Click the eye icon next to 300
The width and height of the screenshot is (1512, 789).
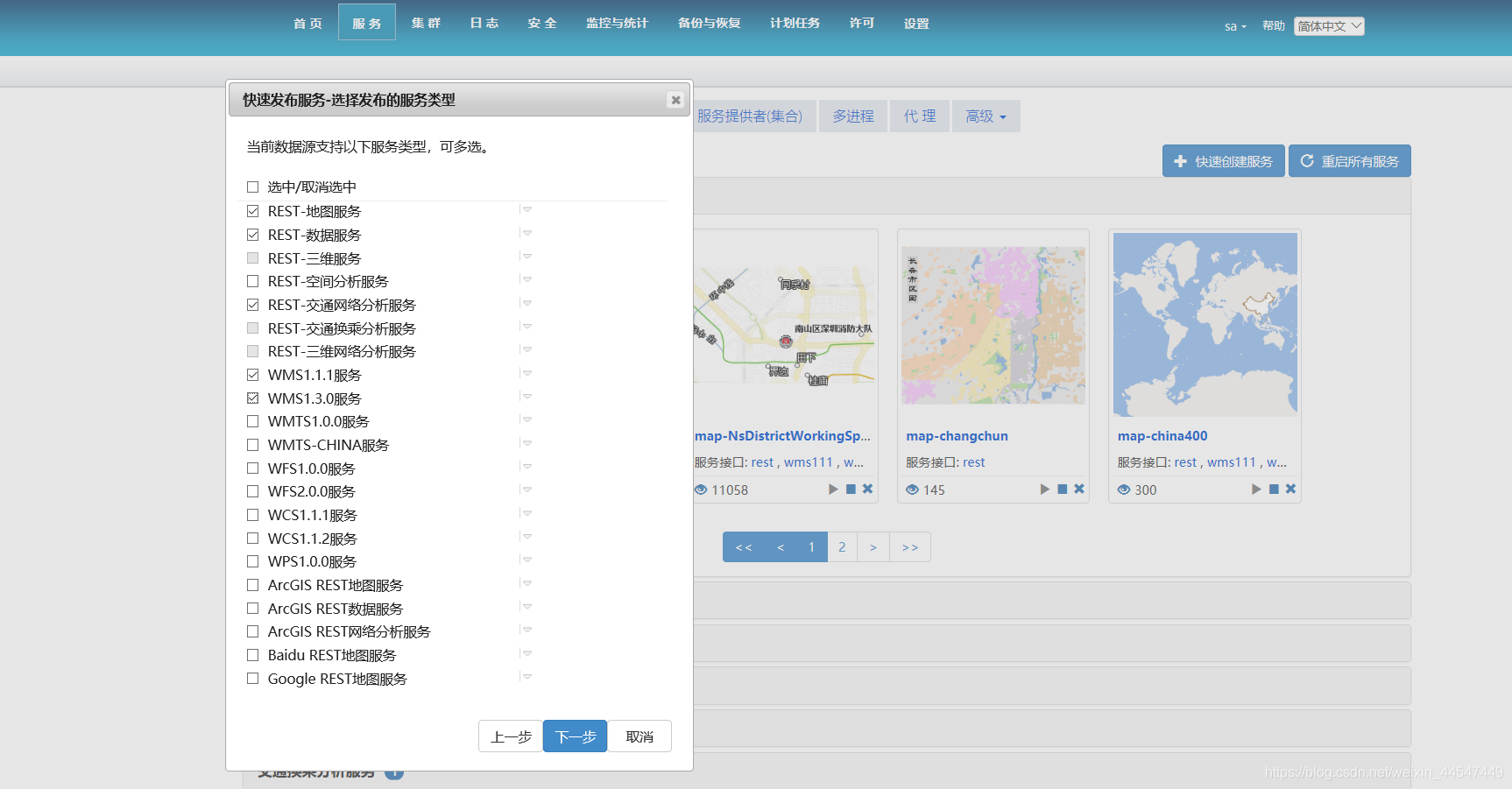[x=1124, y=490]
